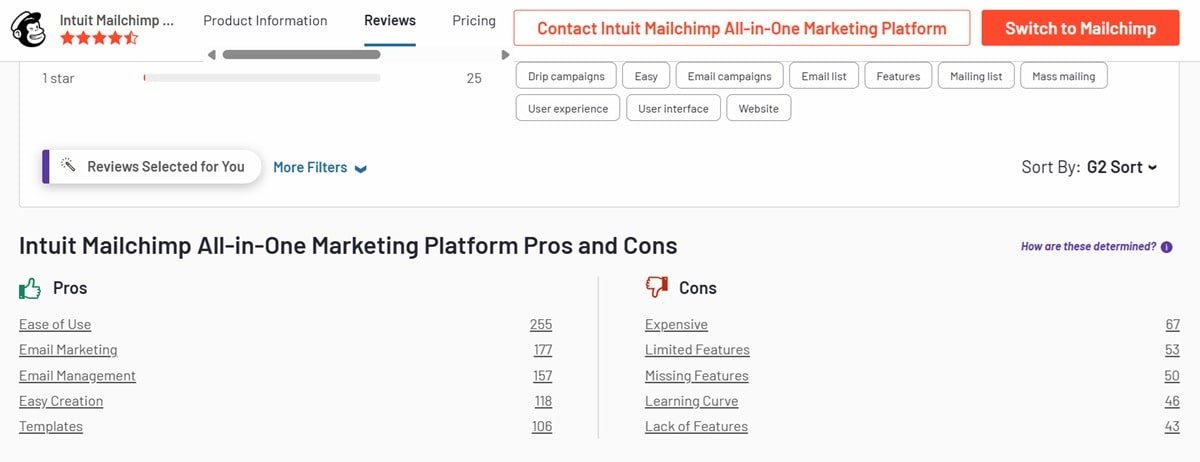Switch to the Pricing tab
Image resolution: width=1200 pixels, height=462 pixels.
tap(474, 21)
